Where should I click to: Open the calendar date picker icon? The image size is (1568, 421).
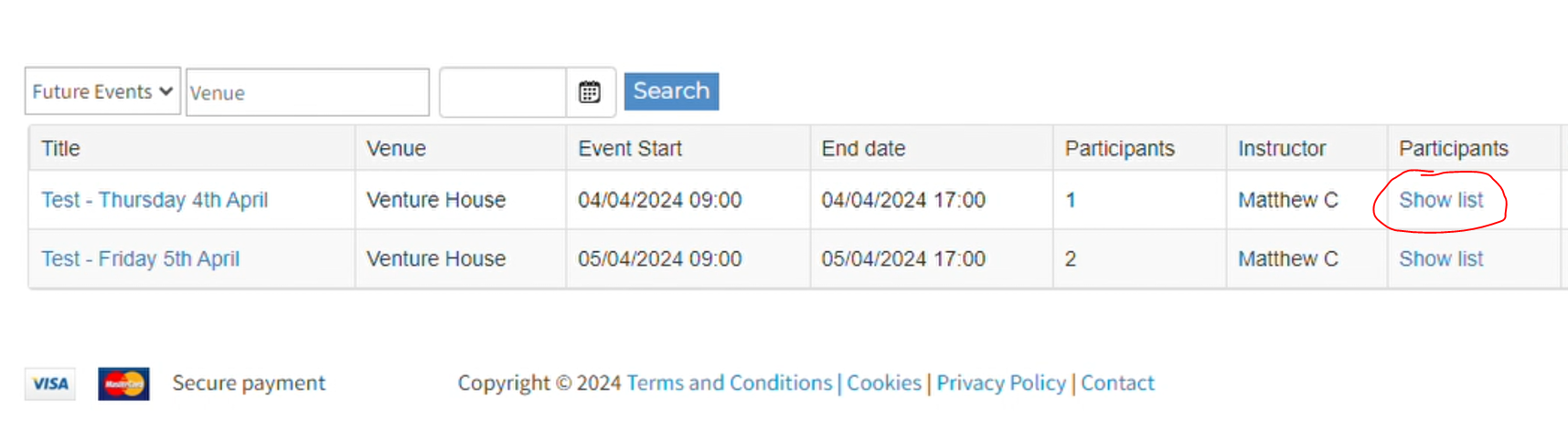pos(590,92)
